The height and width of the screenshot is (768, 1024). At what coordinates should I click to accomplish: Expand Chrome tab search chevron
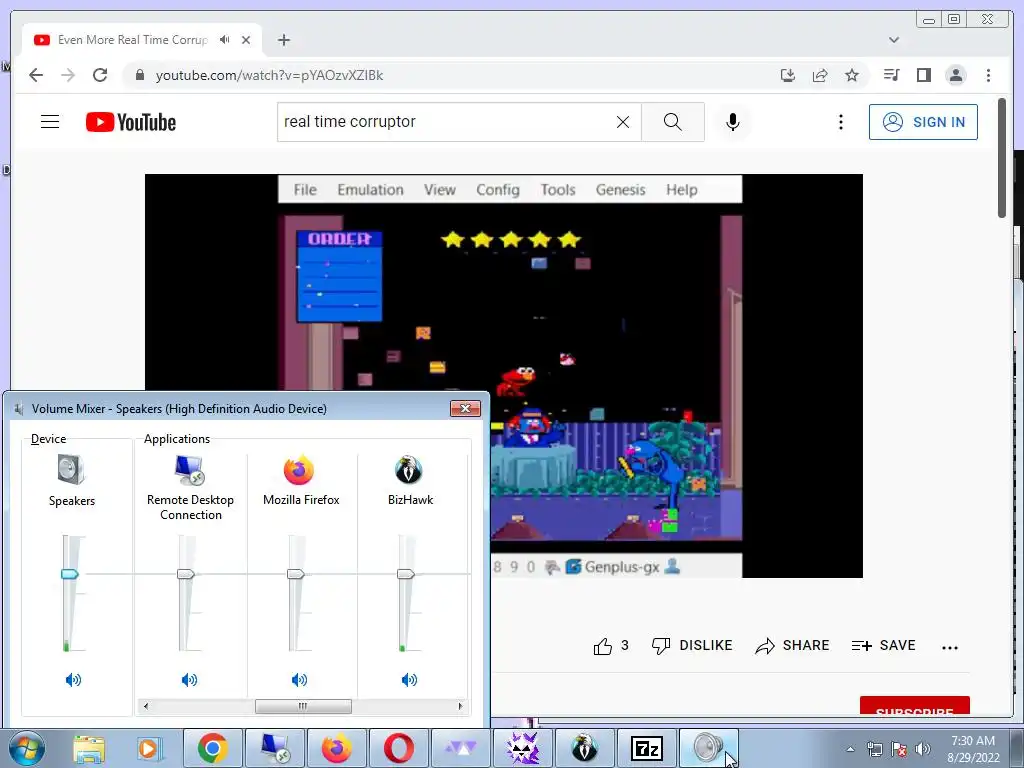894,40
